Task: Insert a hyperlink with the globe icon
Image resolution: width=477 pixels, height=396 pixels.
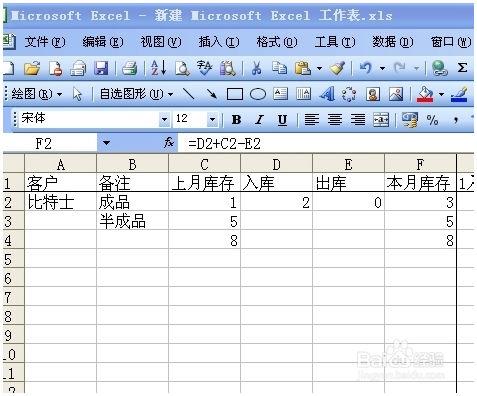Action: pyautogui.click(x=439, y=68)
